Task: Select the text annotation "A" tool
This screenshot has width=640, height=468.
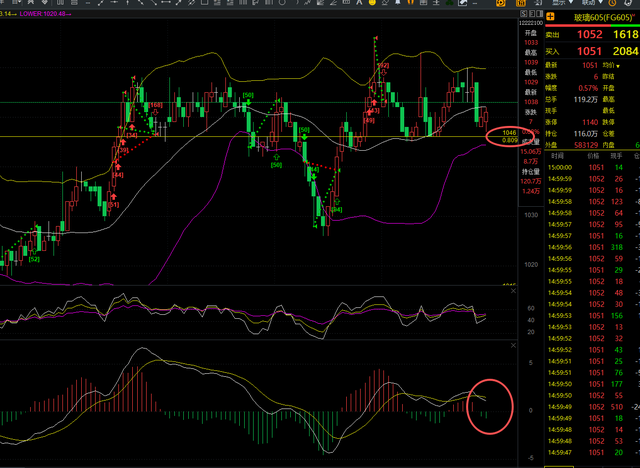Action: point(359,2)
